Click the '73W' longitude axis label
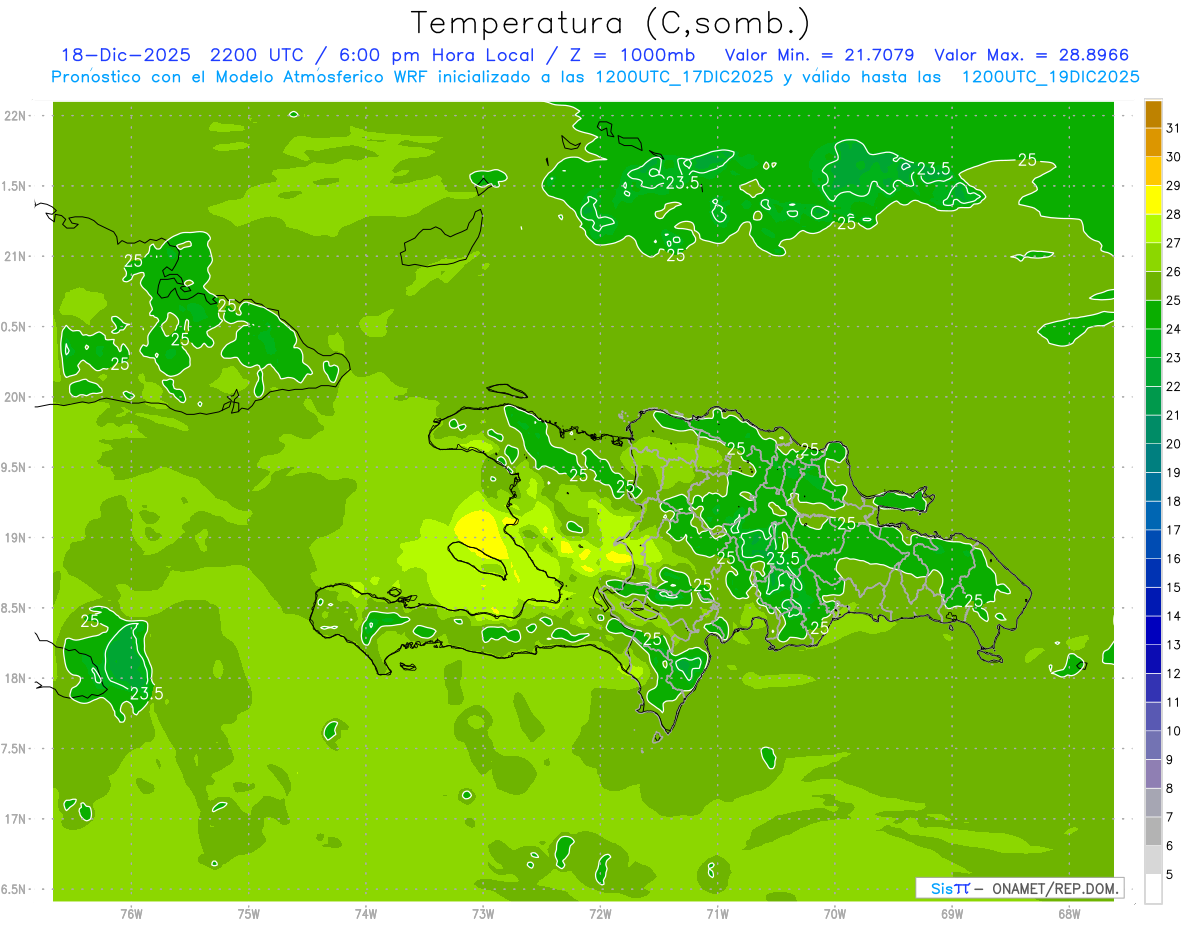The height and width of the screenshot is (927, 1200). (483, 913)
